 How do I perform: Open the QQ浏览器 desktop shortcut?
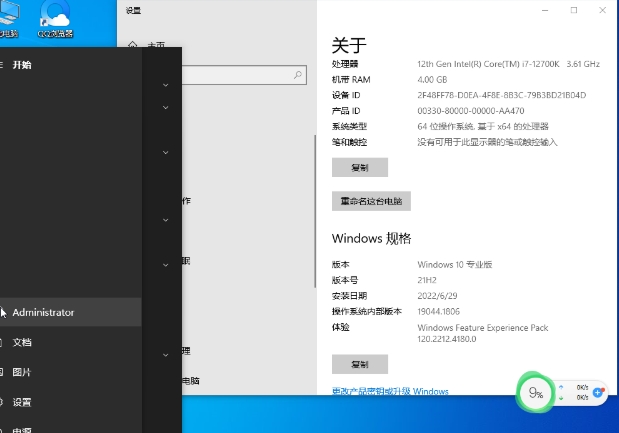click(56, 19)
